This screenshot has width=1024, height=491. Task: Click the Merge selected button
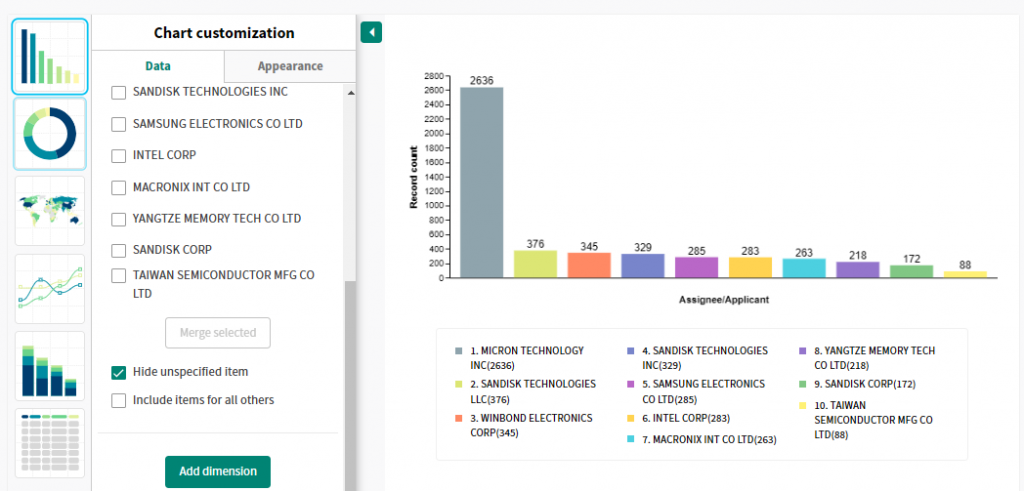pyautogui.click(x=217, y=333)
